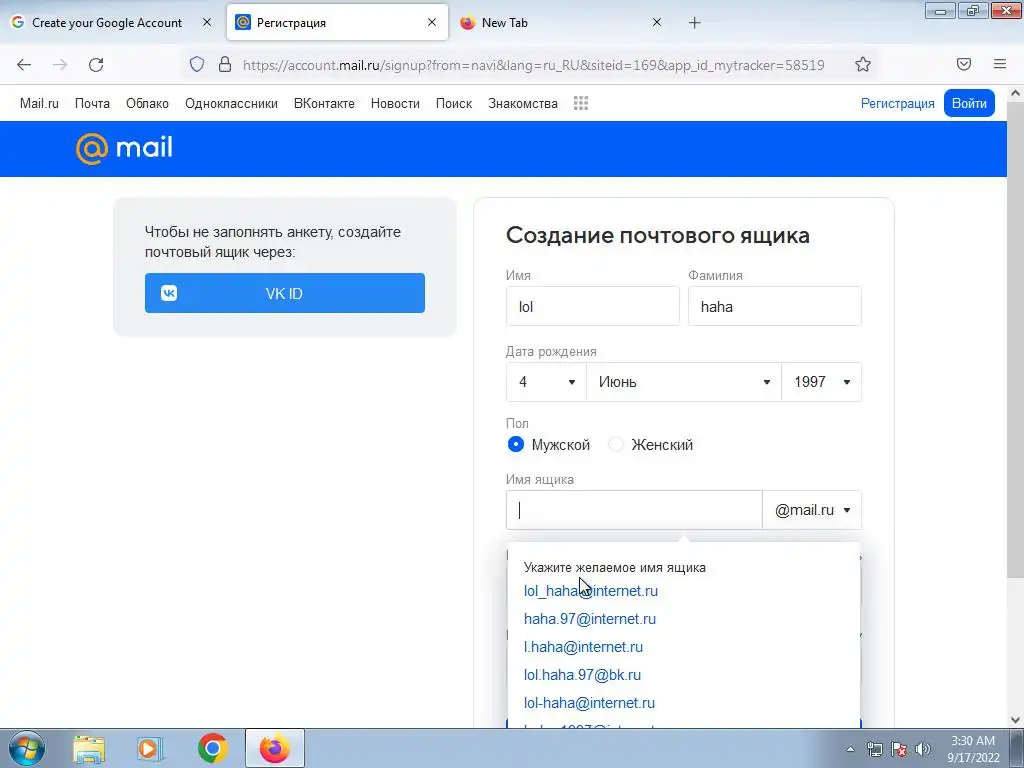
Task: Close the Регистрация tab
Action: 432,22
